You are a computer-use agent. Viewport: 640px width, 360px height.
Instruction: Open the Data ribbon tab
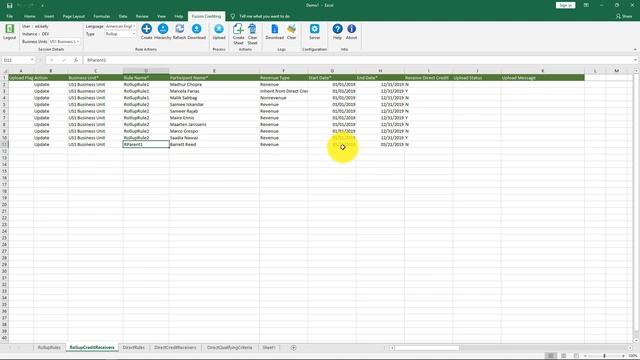(x=123, y=16)
